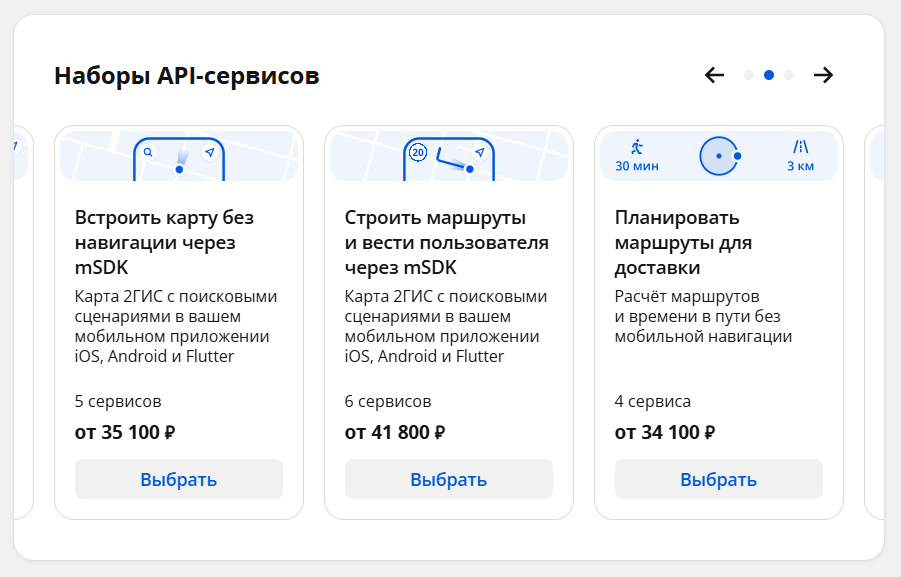
Task: Open 'Планировать маршруты для доставки' title
Action: 683,243
